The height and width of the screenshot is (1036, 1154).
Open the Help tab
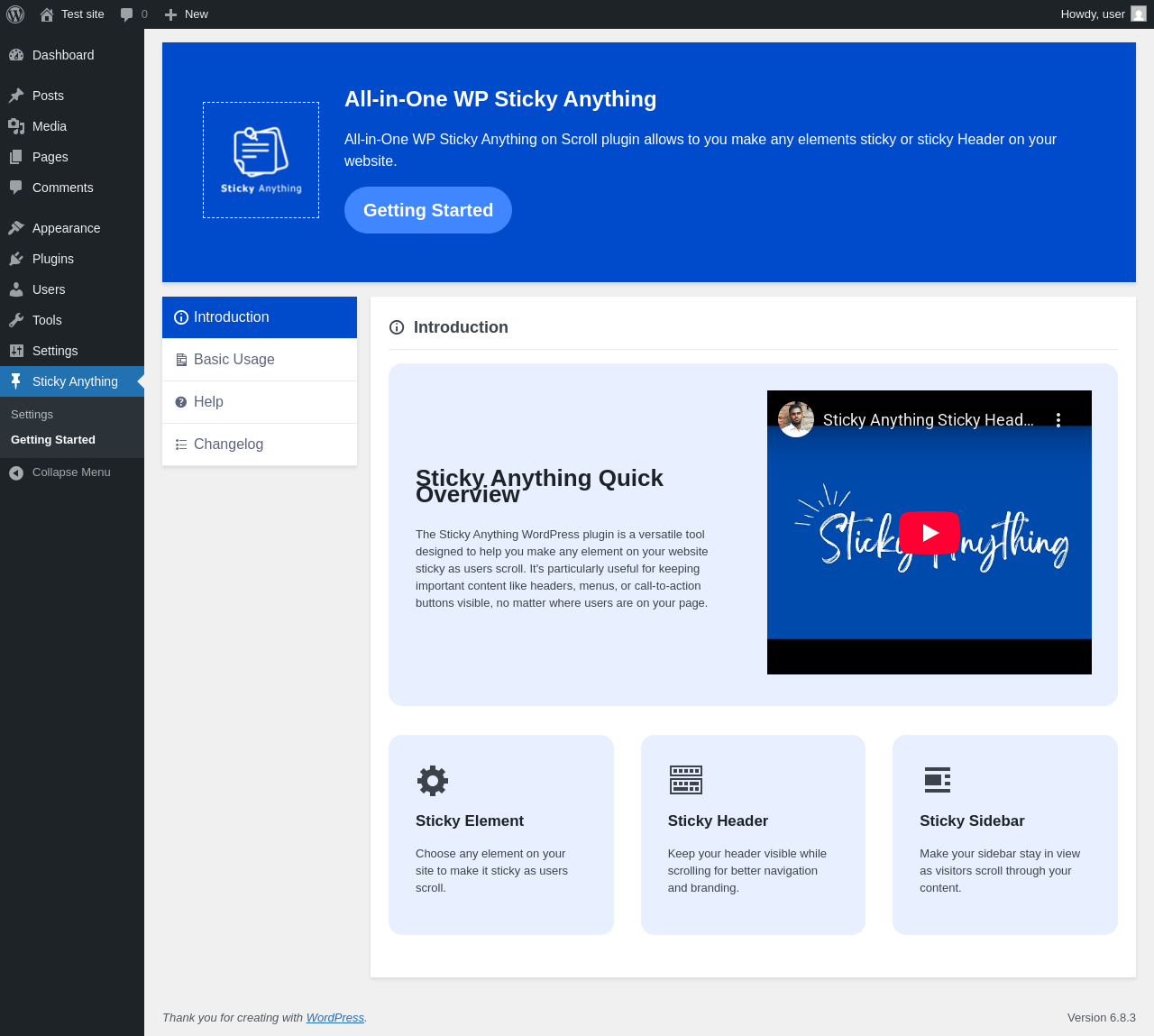[260, 402]
